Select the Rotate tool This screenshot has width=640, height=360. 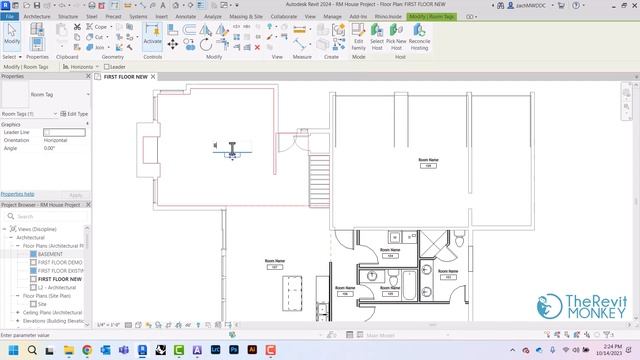(206, 44)
